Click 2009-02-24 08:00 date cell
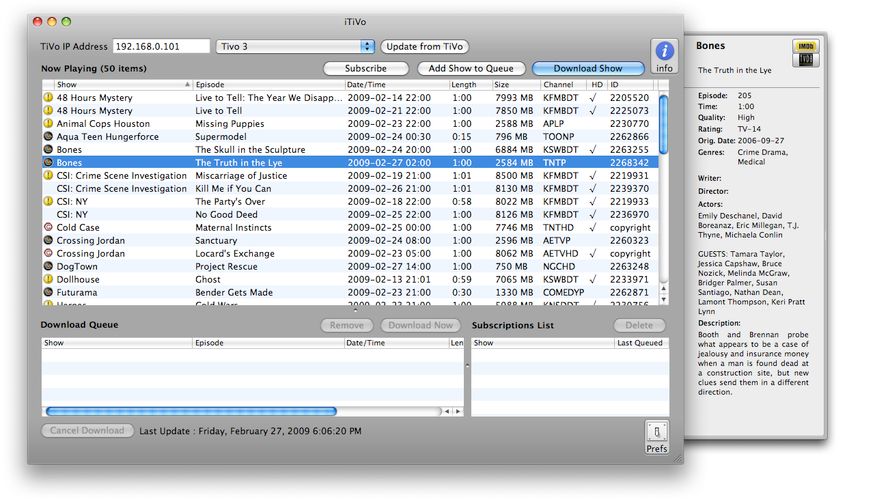This screenshot has height=500, width=888. pyautogui.click(x=389, y=240)
